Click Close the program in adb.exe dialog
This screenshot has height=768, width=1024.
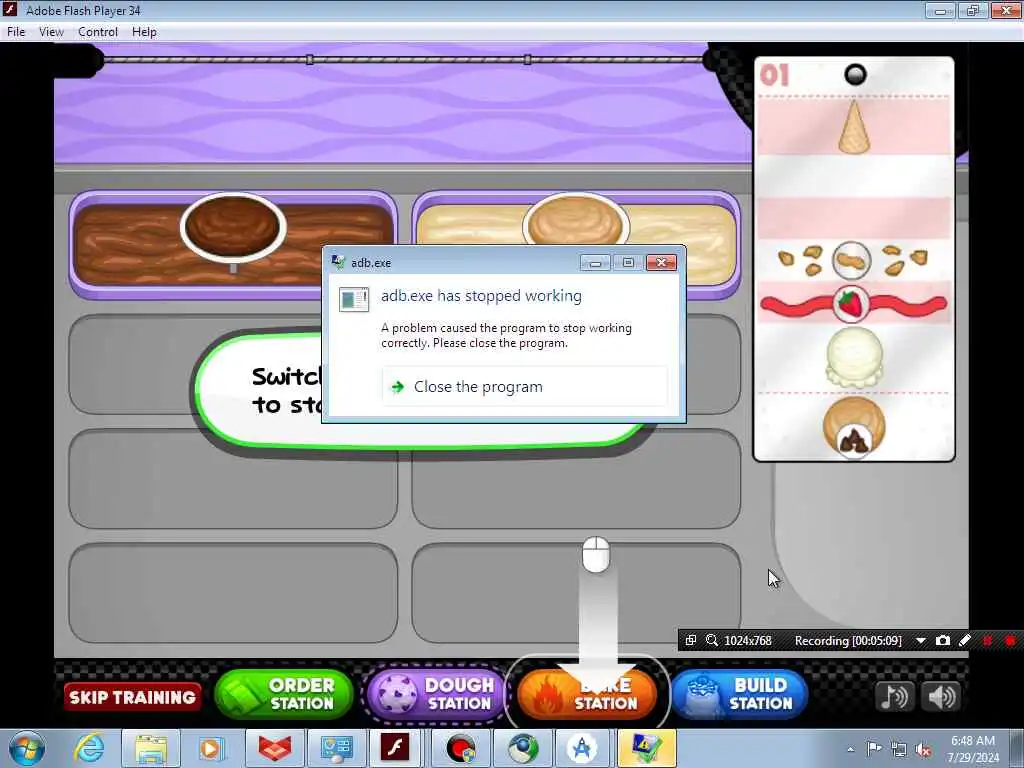(524, 387)
